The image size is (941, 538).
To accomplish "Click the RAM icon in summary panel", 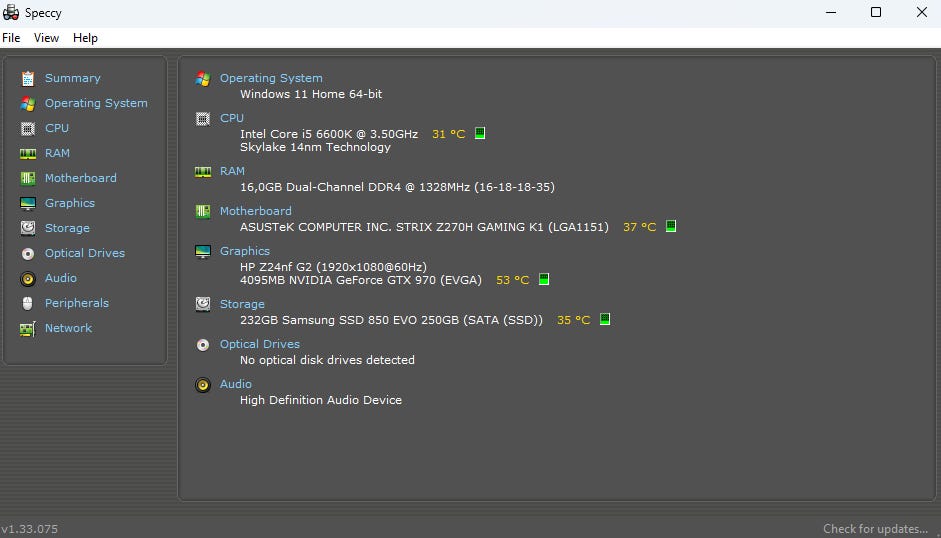I will [x=203, y=172].
